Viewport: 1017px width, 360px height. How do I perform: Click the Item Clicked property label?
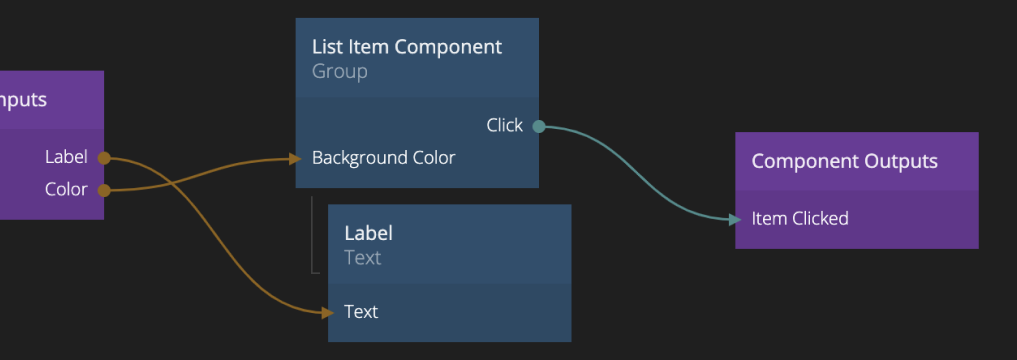click(800, 219)
